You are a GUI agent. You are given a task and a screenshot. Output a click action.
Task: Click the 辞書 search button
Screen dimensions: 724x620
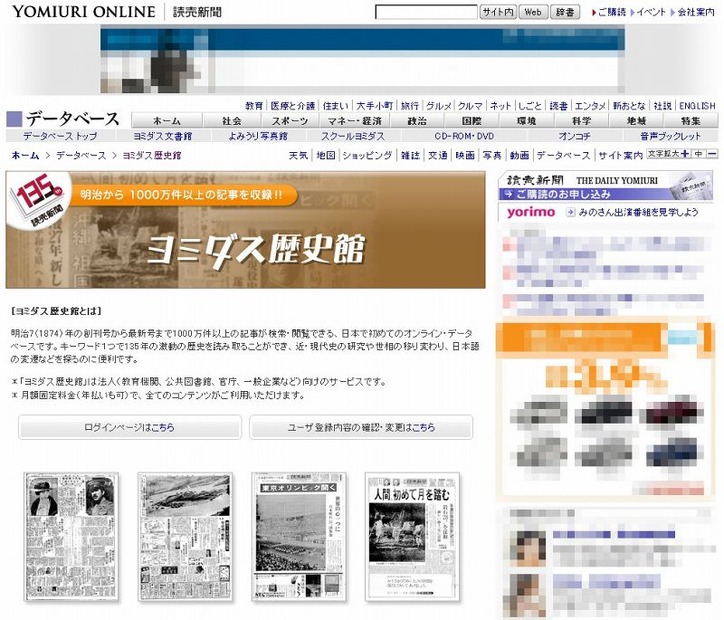[x=565, y=12]
